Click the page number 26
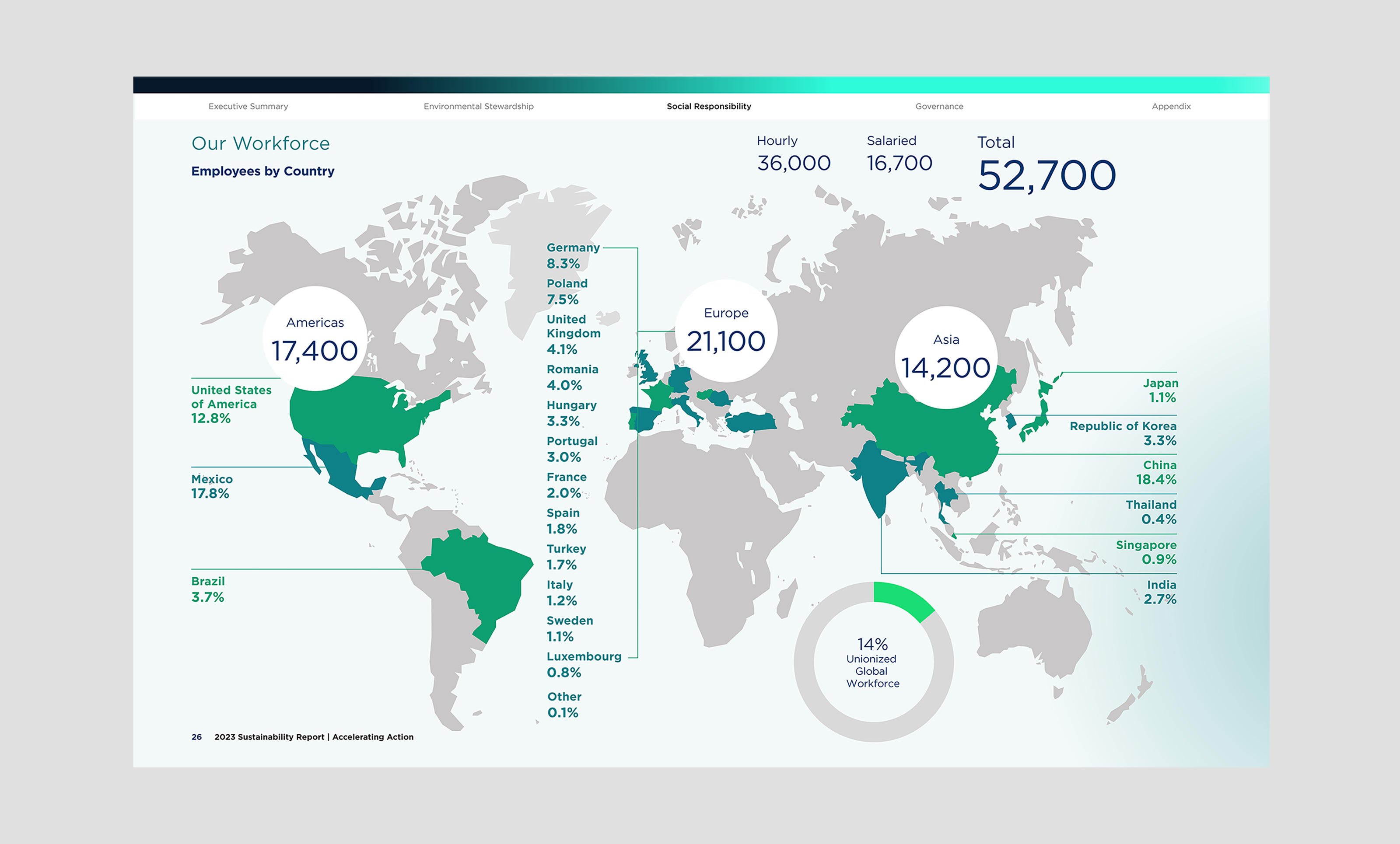 (196, 737)
